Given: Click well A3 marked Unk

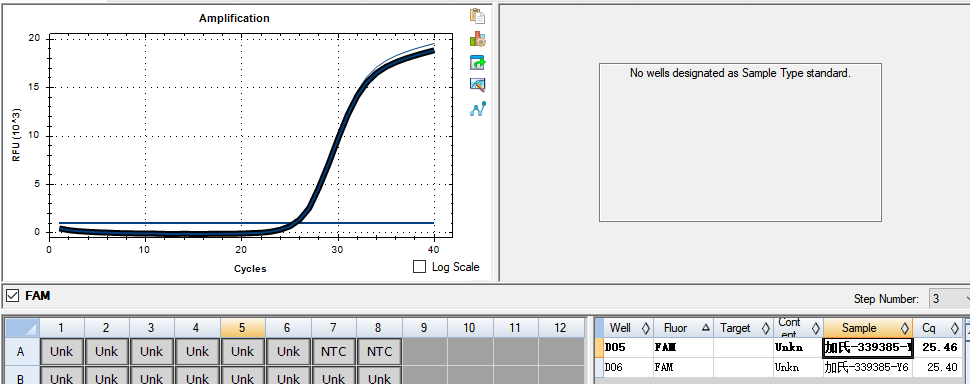Looking at the screenshot, I should [152, 352].
